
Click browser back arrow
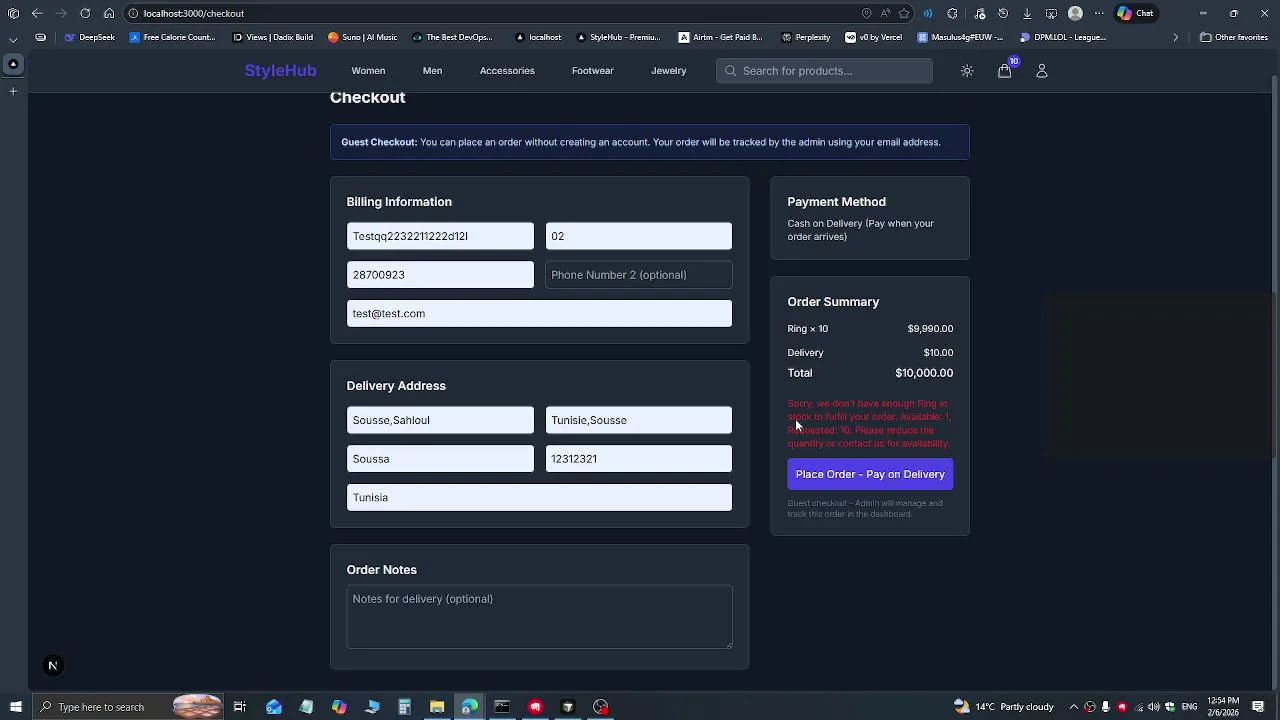[x=37, y=13]
